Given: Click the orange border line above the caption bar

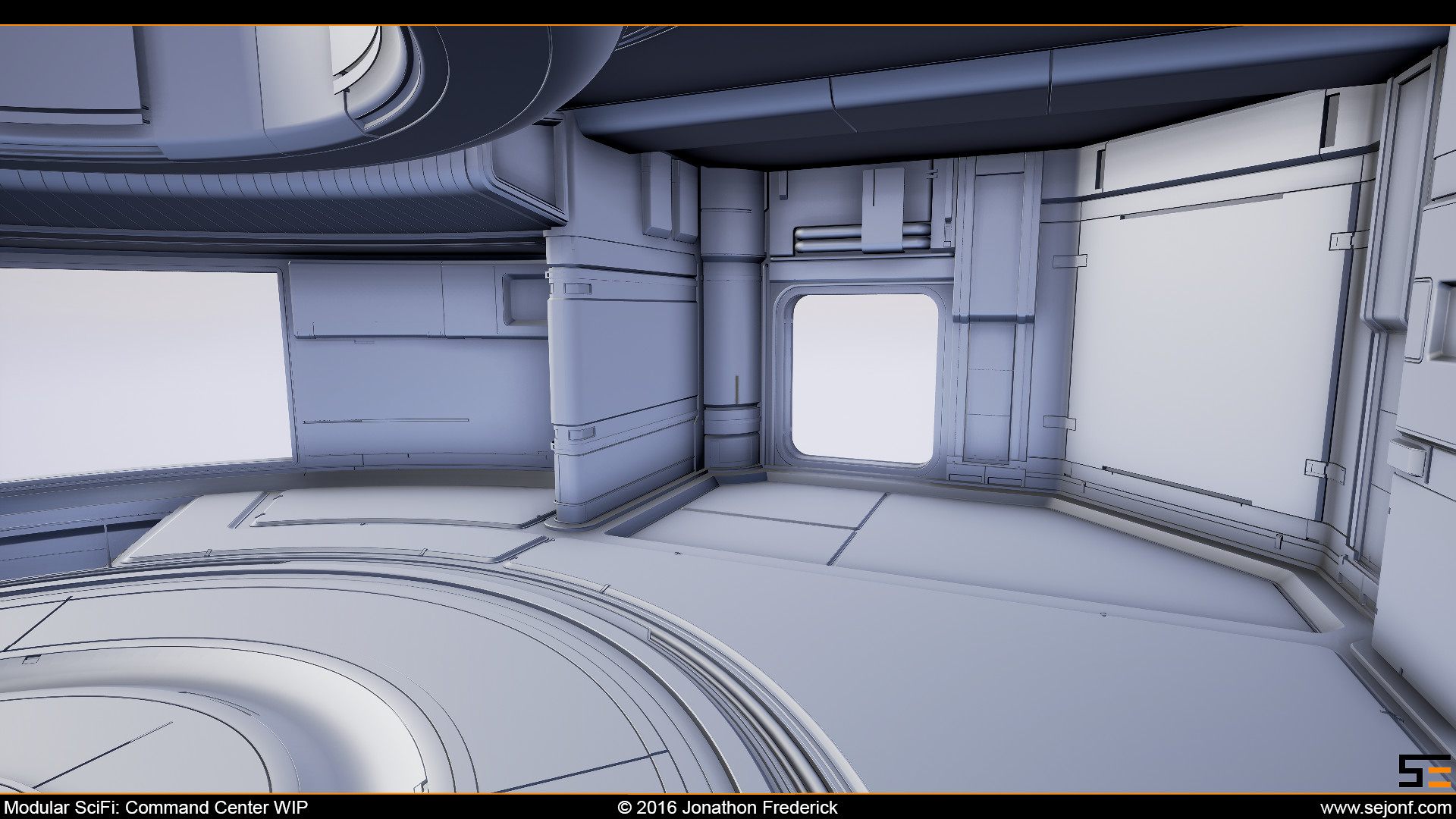Looking at the screenshot, I should click(x=728, y=795).
